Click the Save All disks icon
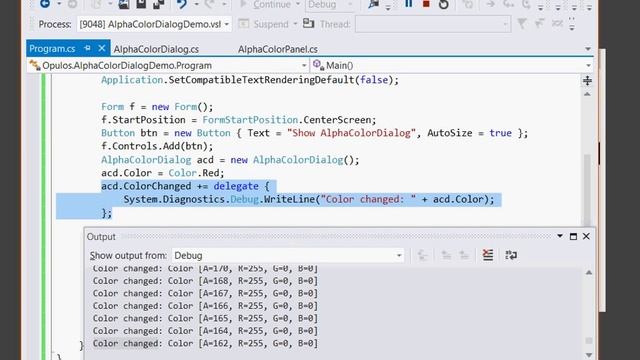The height and width of the screenshot is (360, 640). pos(158,4)
